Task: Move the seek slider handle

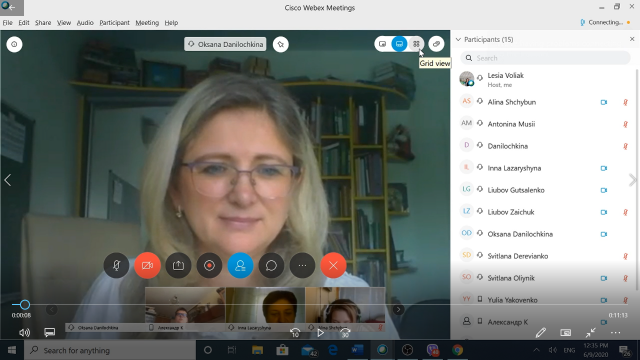Action: (x=25, y=304)
